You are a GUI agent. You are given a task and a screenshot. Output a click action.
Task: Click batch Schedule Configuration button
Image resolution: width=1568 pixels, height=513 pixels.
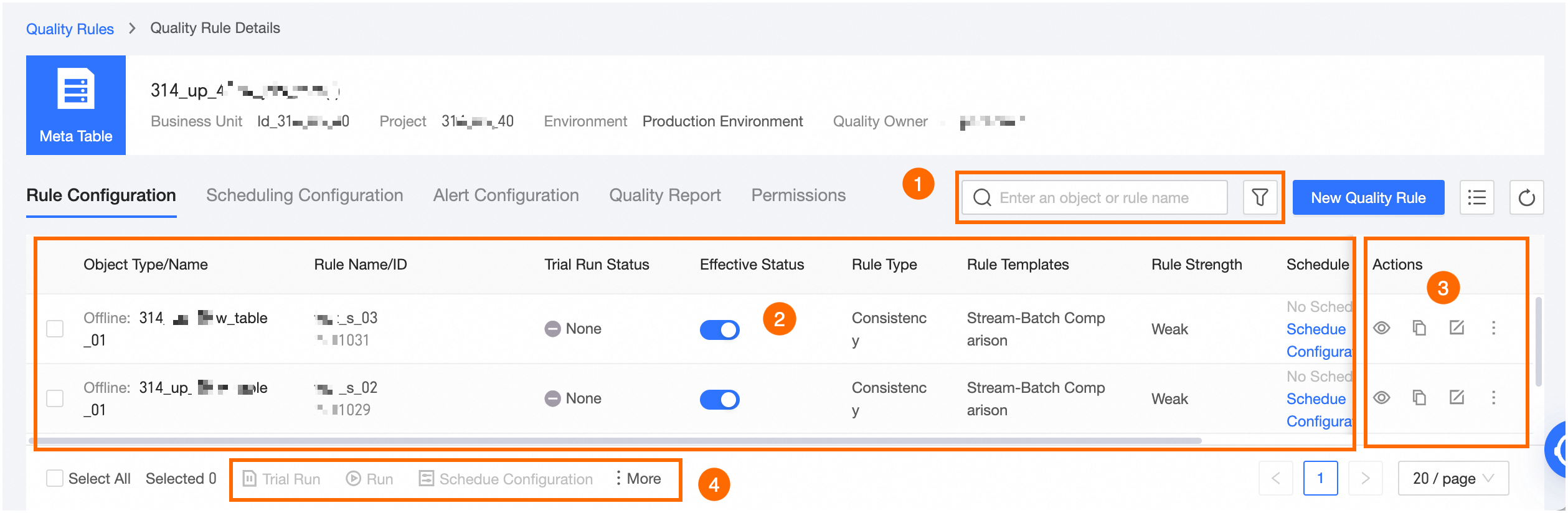coord(506,478)
